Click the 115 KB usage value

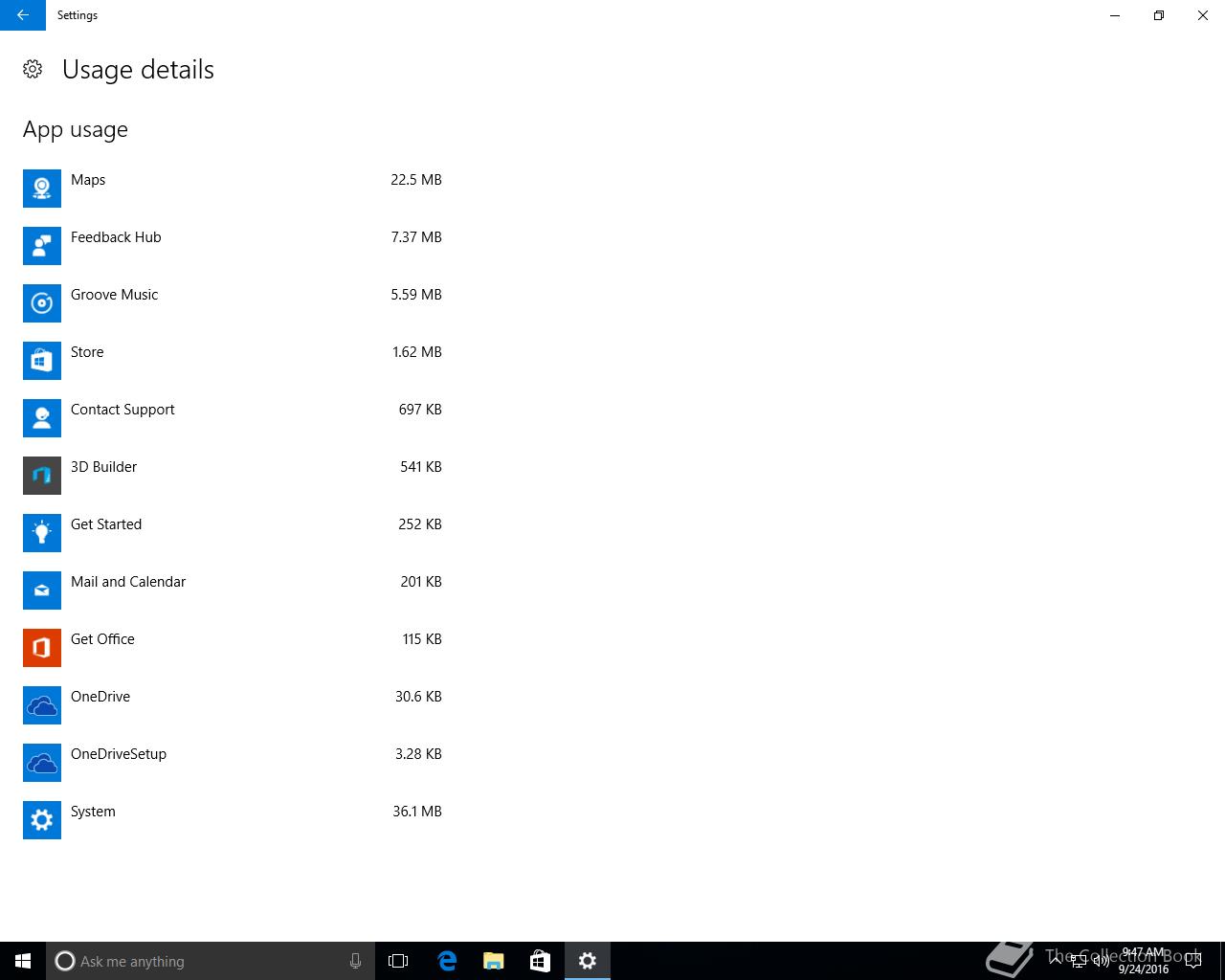tap(422, 639)
